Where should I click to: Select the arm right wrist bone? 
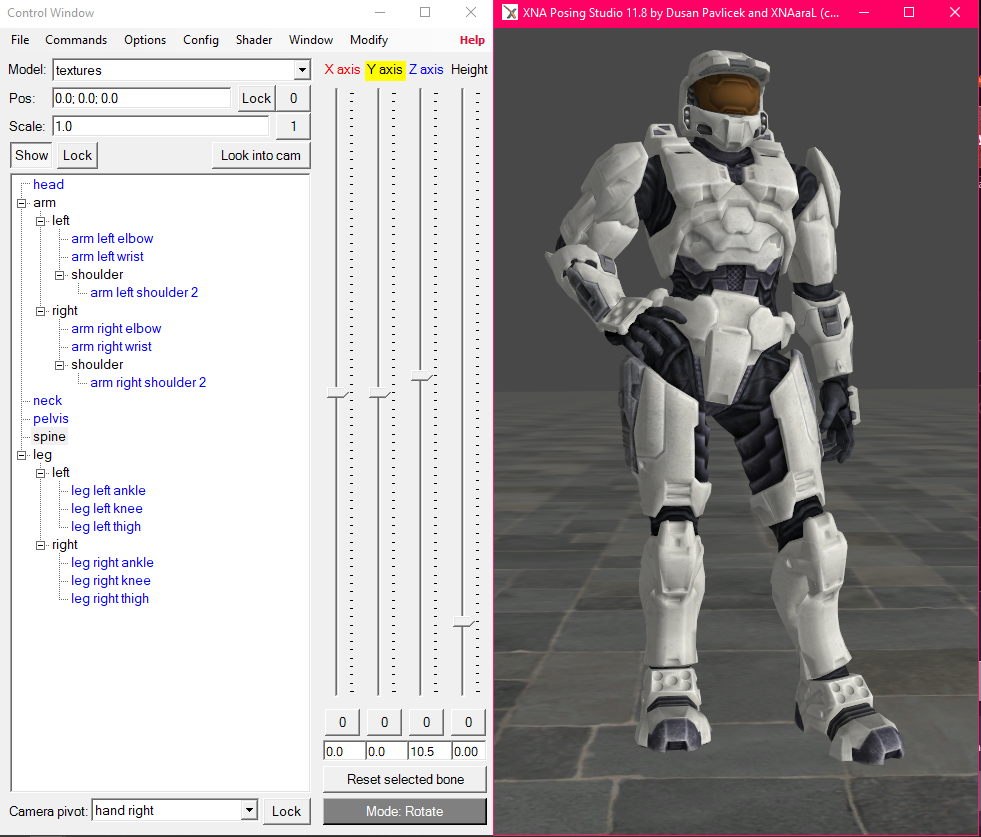coord(111,347)
